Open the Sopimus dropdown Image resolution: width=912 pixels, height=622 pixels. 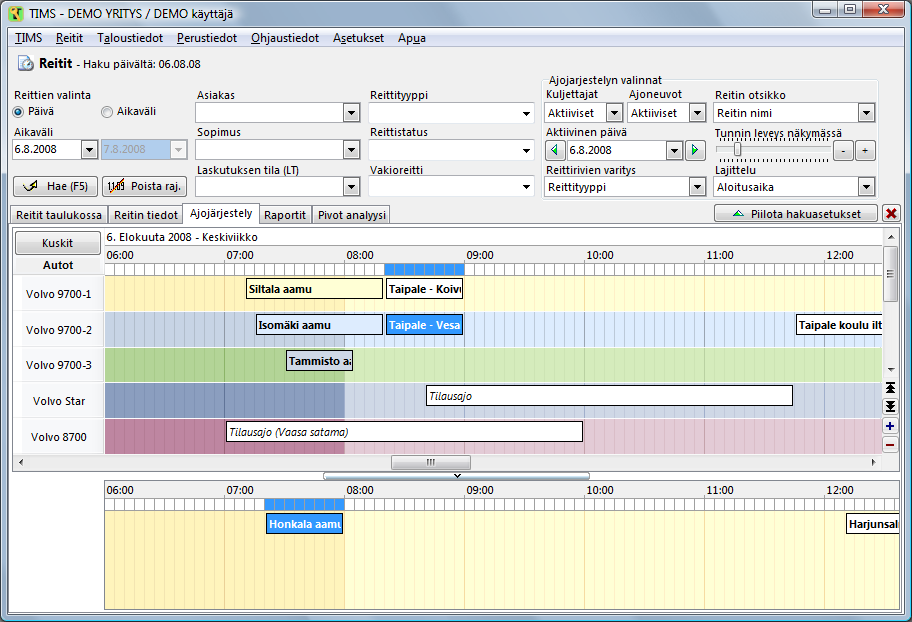tap(351, 150)
